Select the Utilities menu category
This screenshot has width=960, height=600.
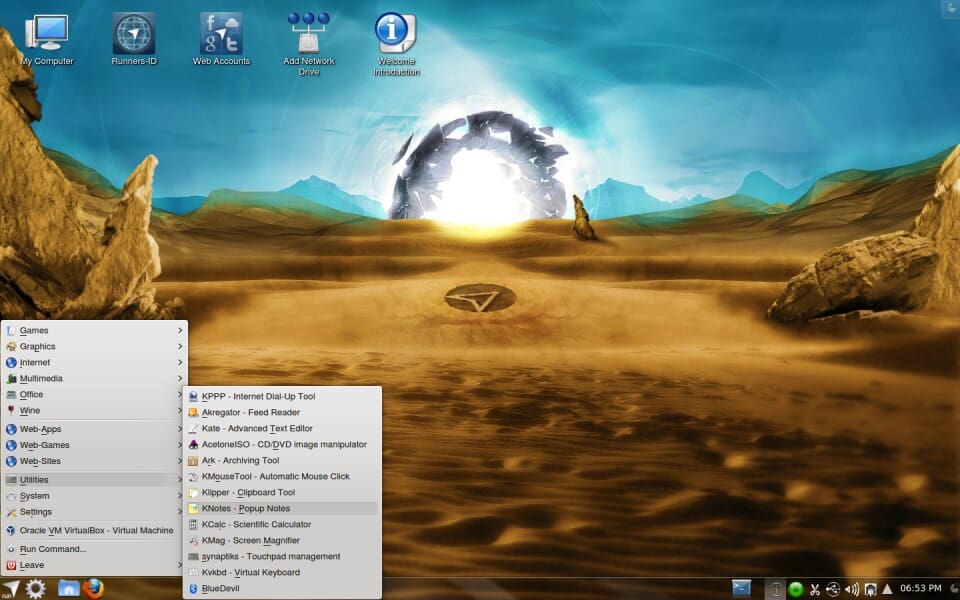(94, 480)
